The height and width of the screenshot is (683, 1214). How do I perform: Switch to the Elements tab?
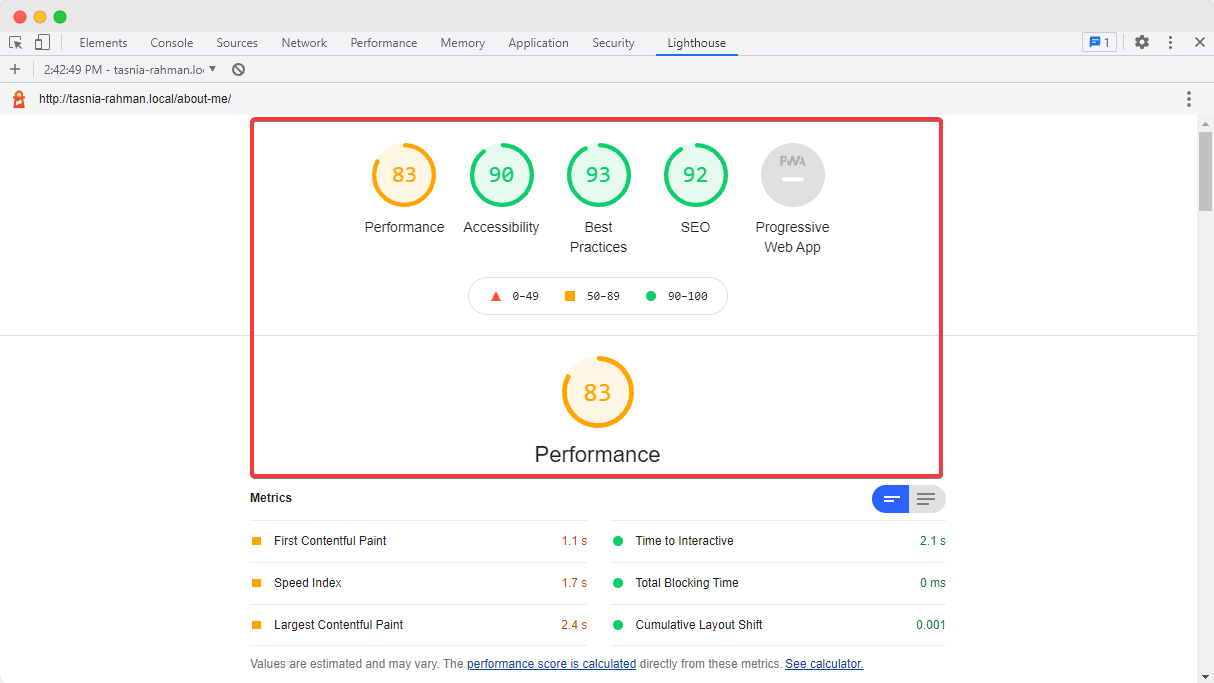(104, 43)
